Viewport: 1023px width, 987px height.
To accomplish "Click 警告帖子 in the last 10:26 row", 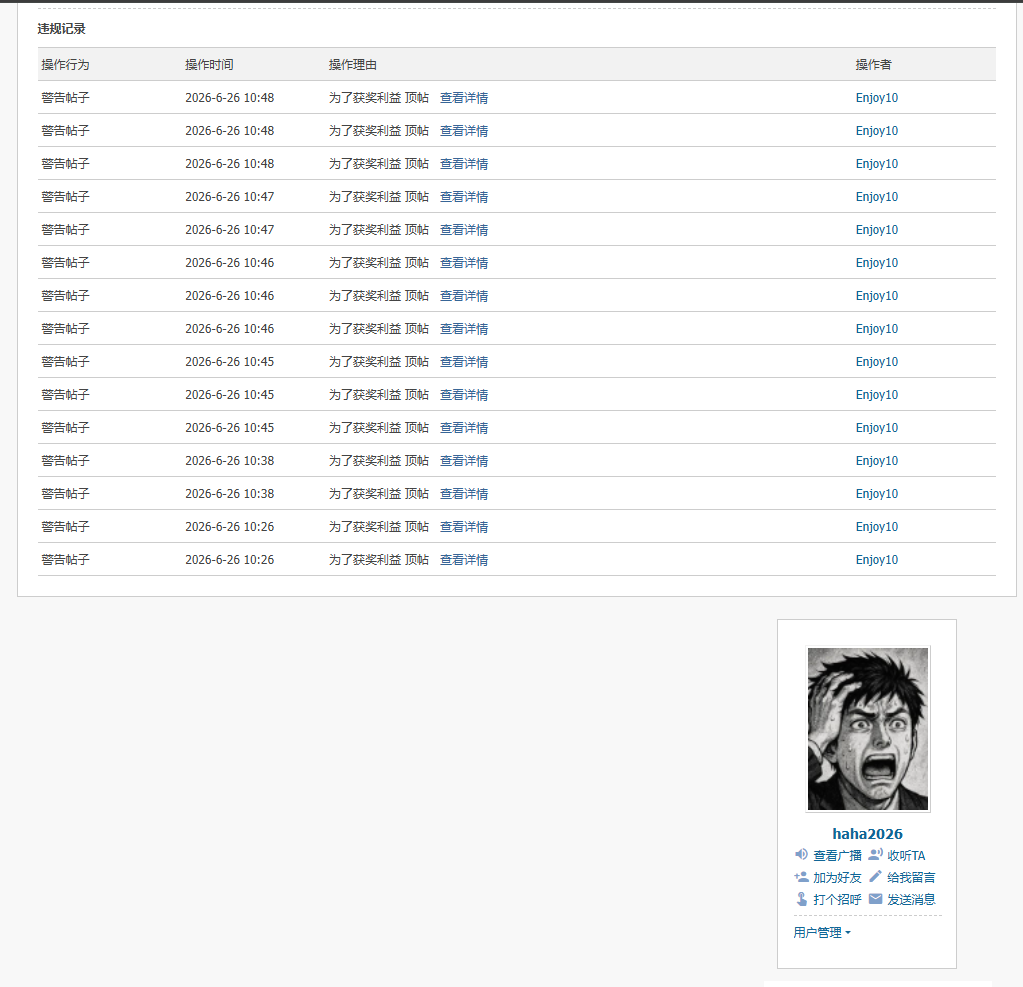I will coord(65,560).
